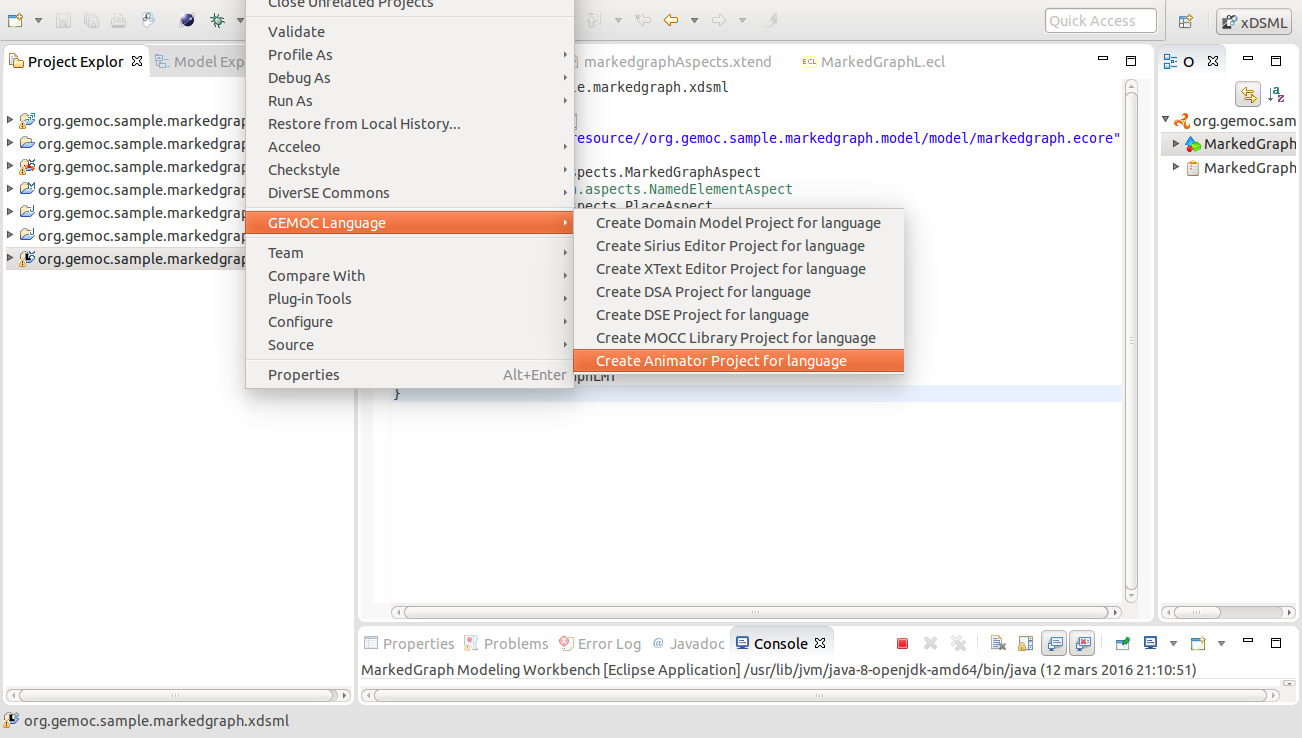1302x738 pixels.
Task: Click the Sort alphabetically icon in Outline
Action: [x=1276, y=95]
